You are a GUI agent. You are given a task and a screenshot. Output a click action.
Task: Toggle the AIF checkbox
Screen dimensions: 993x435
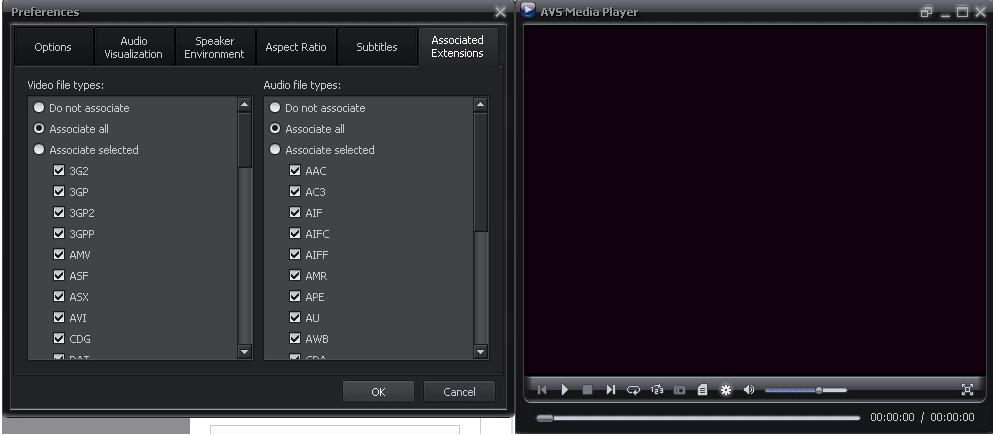pyautogui.click(x=294, y=212)
